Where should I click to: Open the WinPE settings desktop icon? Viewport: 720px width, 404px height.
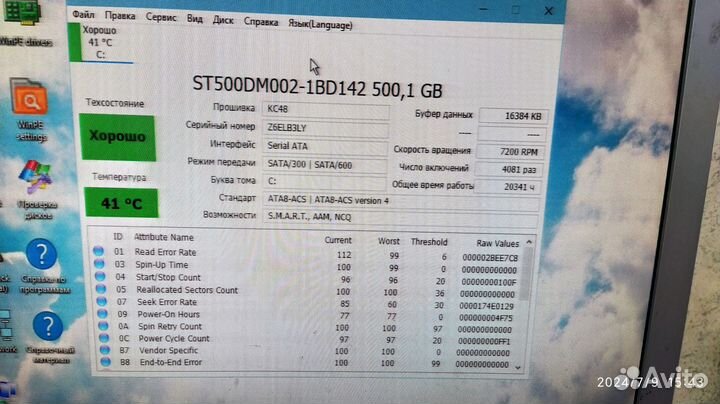point(30,110)
